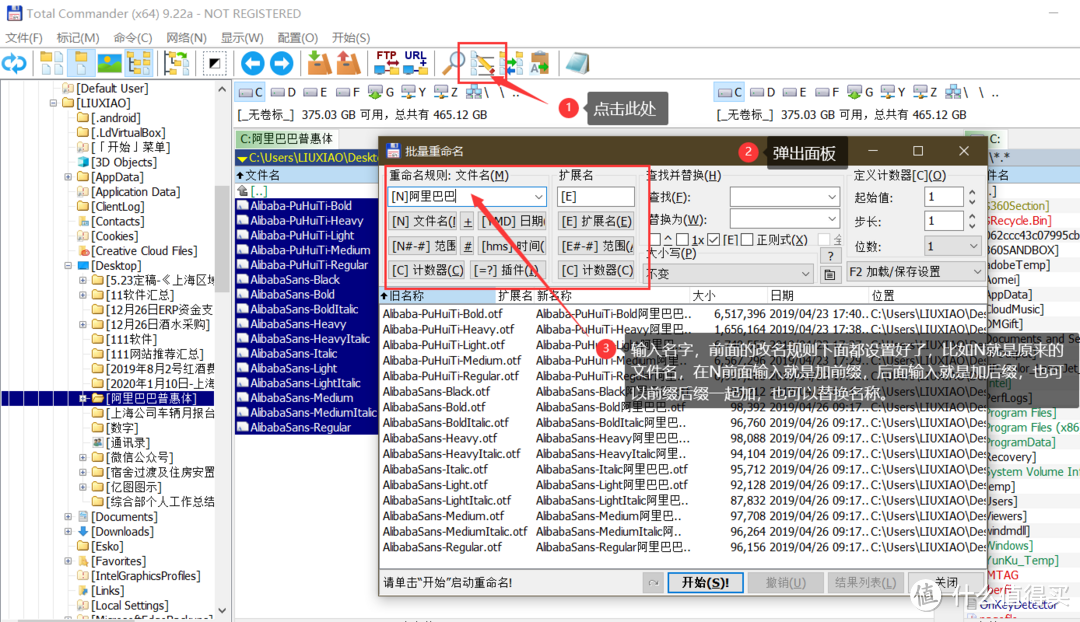Image resolution: width=1080 pixels, height=622 pixels.
Task: Click the refresh/reread source toolbar icon
Action: tap(14, 63)
